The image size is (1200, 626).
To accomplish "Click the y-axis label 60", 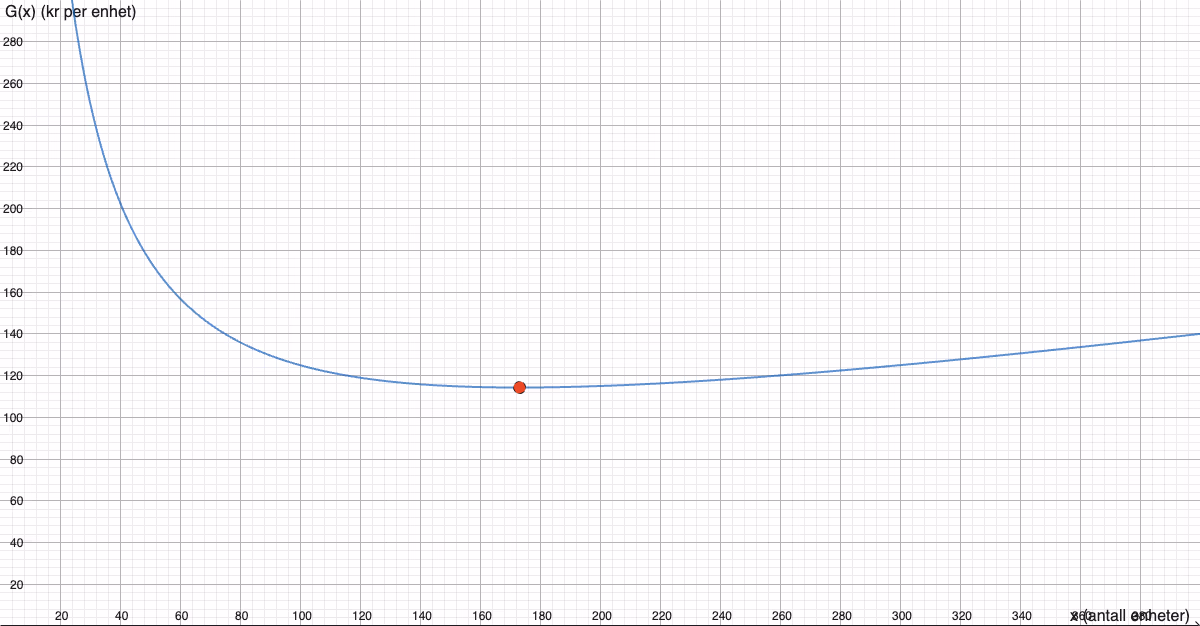I will (x=16, y=501).
